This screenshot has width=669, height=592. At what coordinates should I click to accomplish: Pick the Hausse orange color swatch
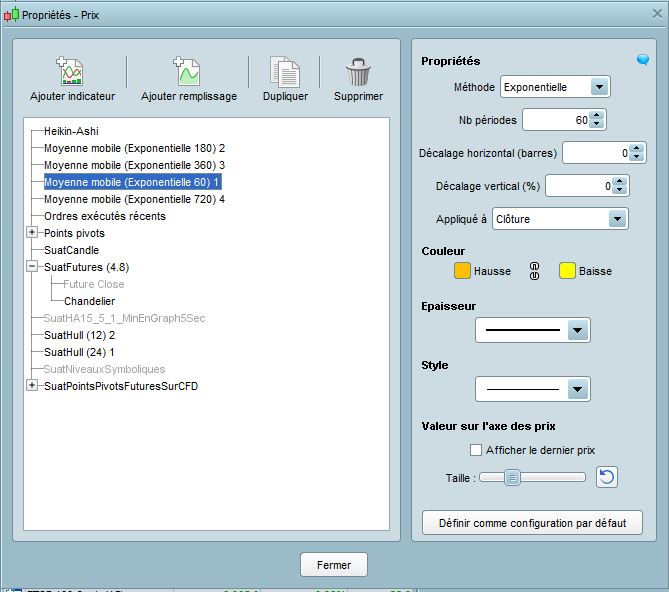click(x=462, y=271)
